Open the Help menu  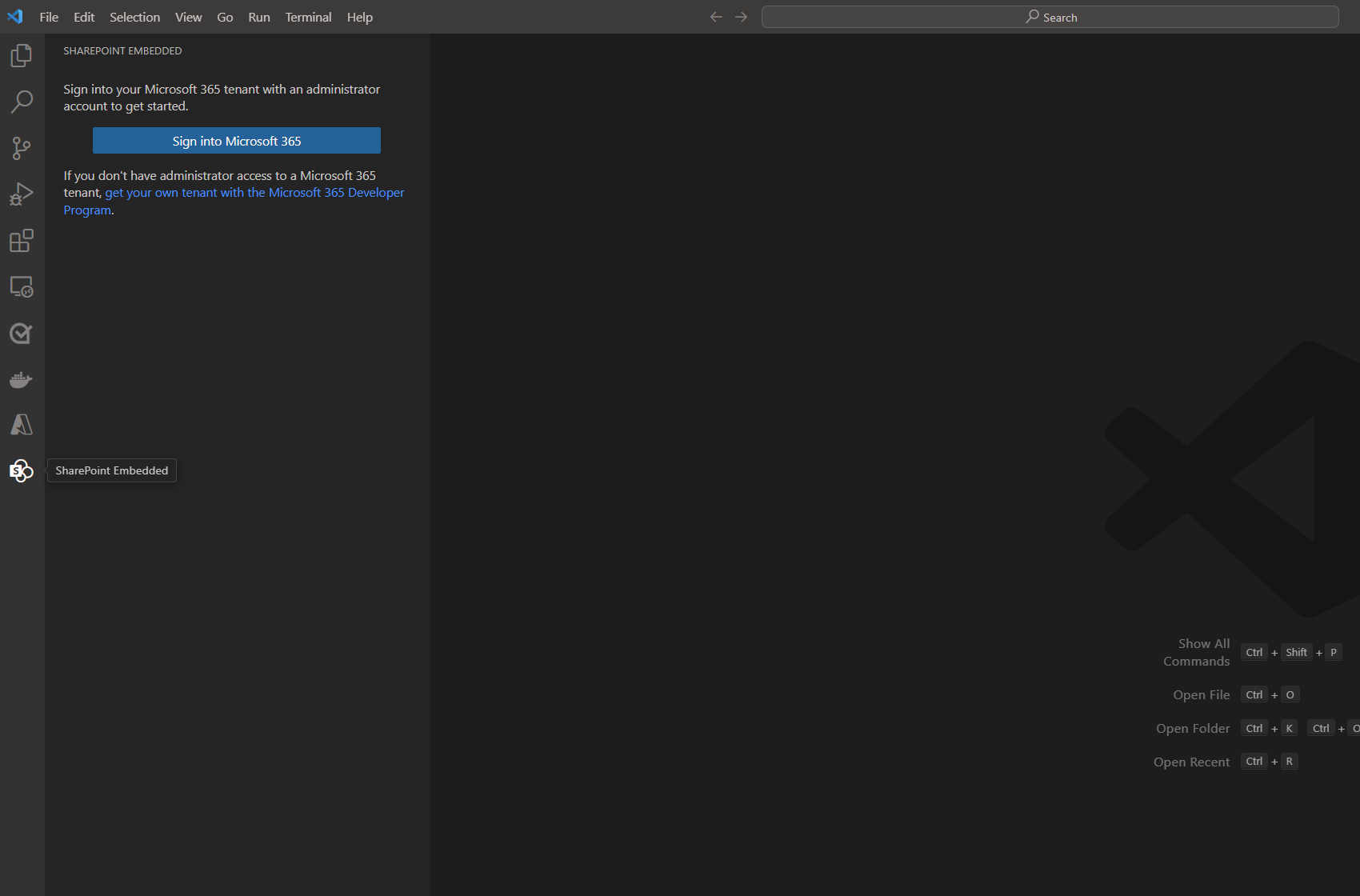tap(360, 17)
